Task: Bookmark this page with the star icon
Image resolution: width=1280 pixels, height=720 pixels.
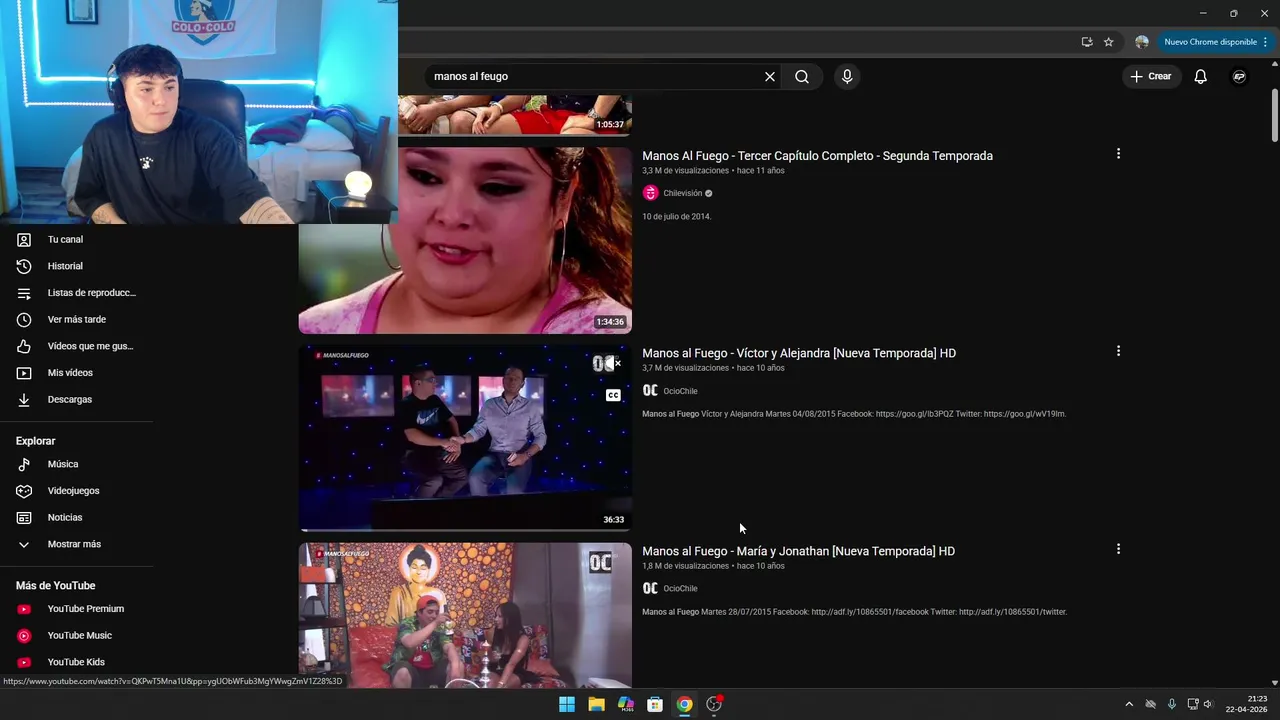Action: [1108, 42]
